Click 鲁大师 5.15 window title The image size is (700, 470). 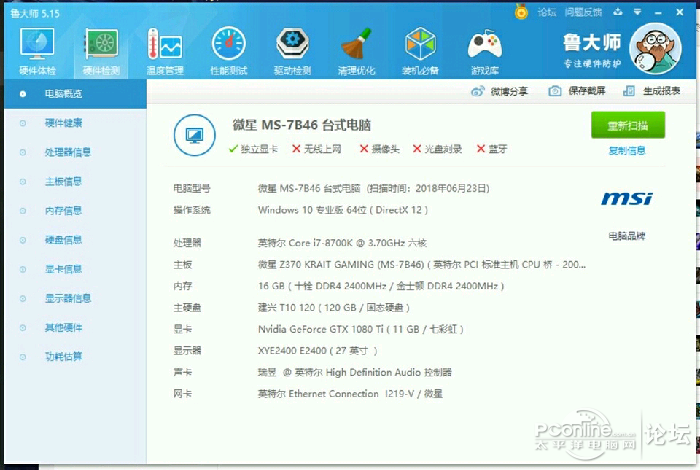click(x=35, y=14)
